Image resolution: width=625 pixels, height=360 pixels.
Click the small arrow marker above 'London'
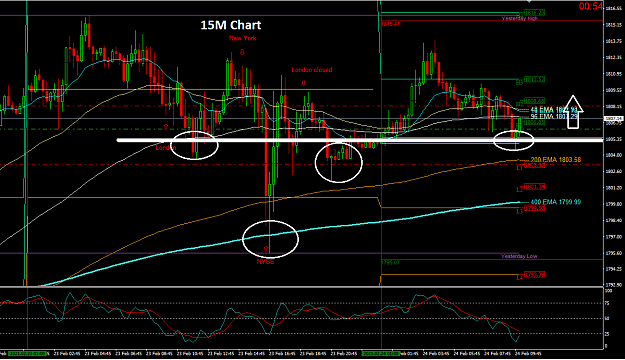point(166,126)
